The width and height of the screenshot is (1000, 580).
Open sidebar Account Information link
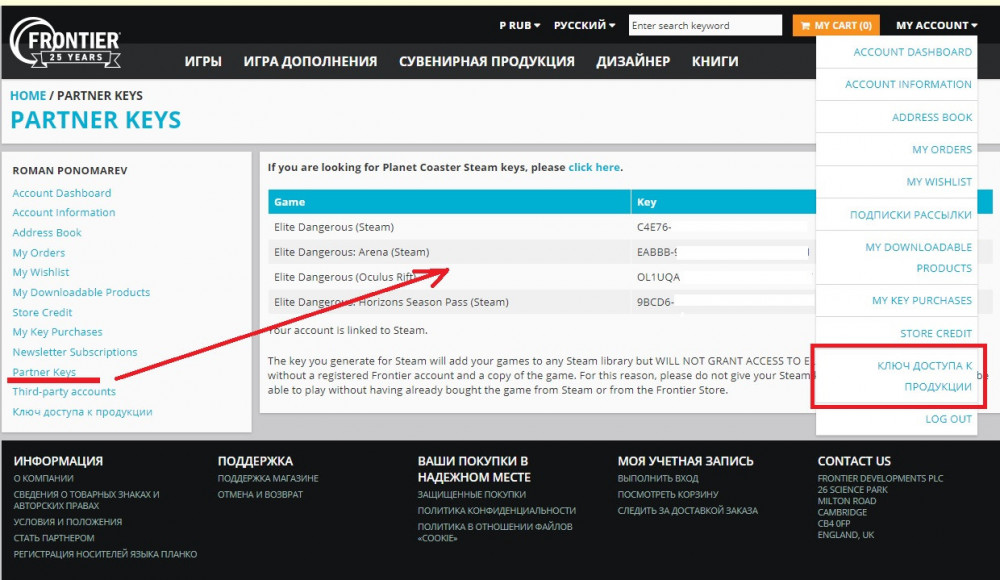point(64,212)
